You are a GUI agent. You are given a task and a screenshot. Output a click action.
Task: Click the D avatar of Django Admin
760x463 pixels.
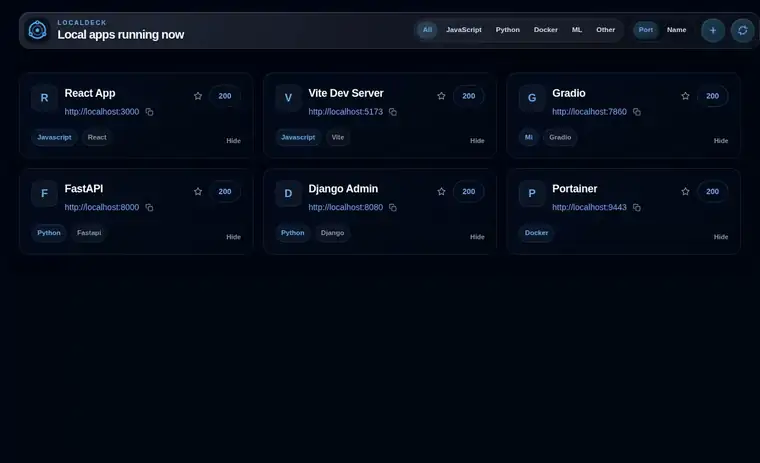288,193
